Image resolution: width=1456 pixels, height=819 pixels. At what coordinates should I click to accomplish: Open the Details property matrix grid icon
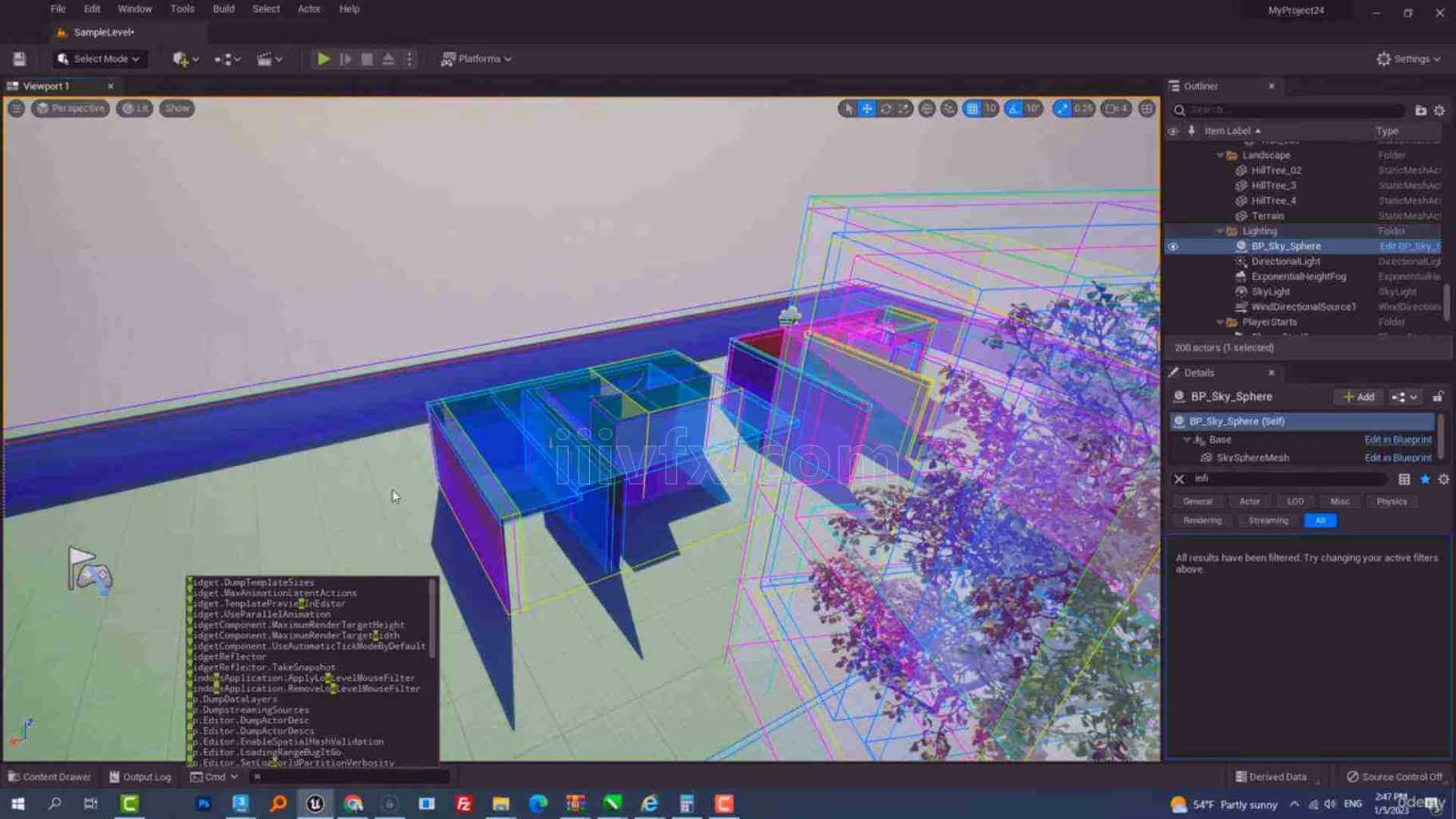click(1404, 480)
